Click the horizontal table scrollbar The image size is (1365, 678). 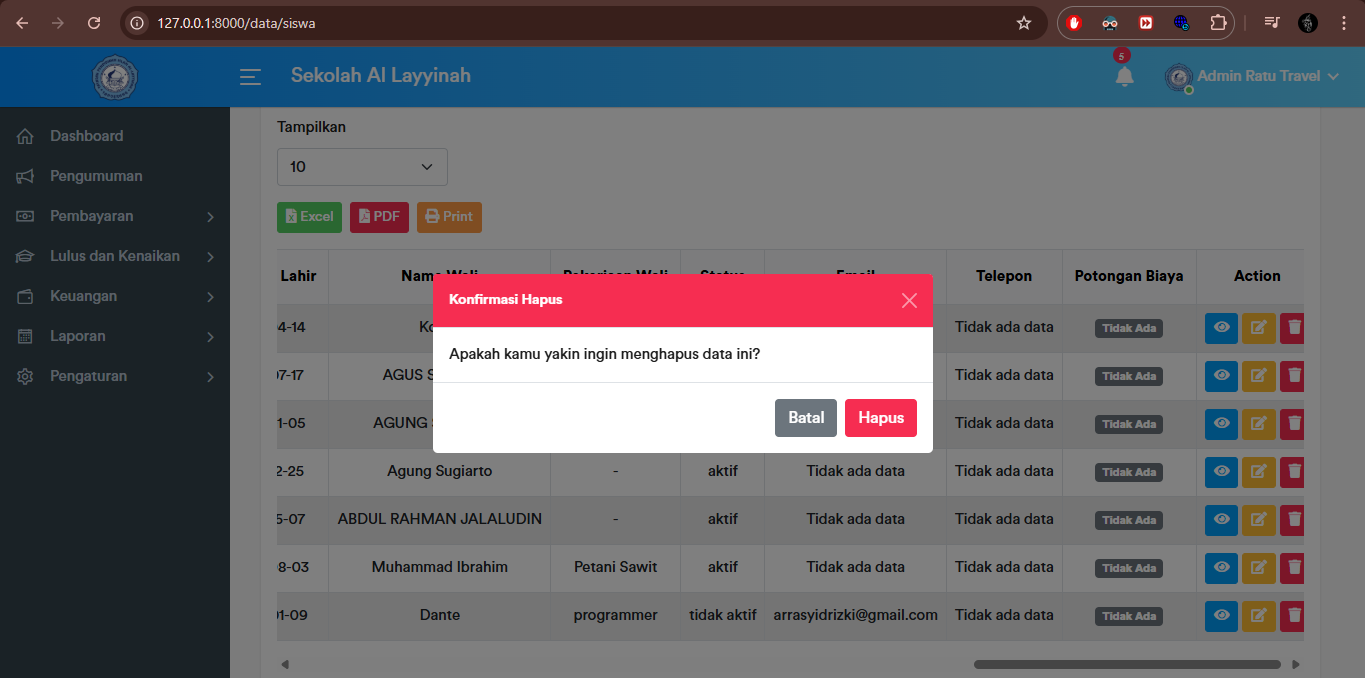1126,664
